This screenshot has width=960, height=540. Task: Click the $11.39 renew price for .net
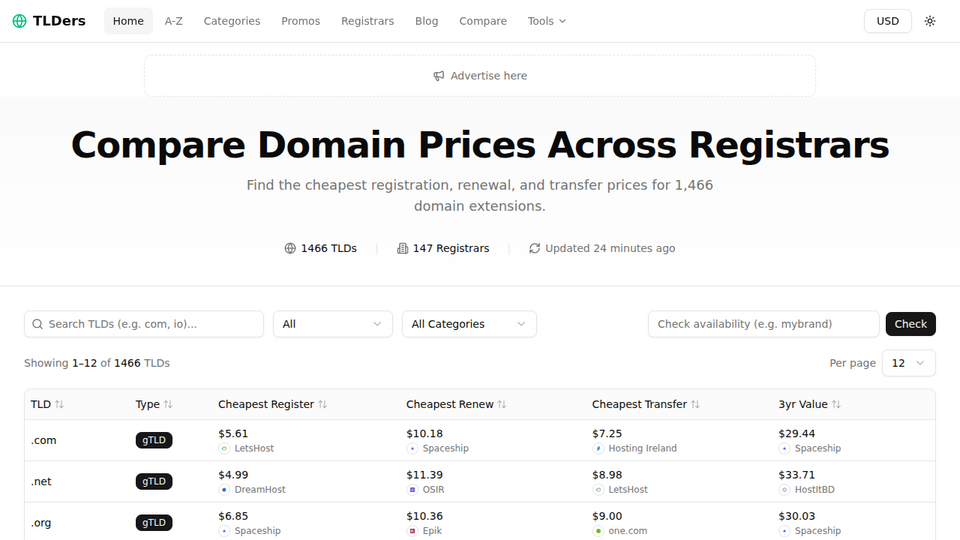[x=424, y=474]
